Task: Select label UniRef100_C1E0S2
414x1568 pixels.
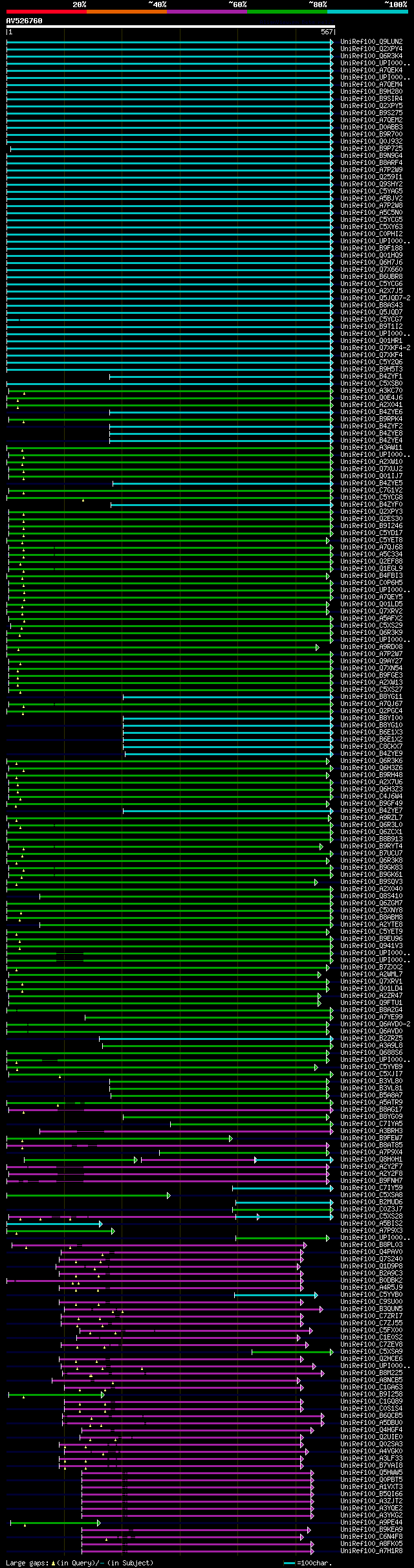Action: [371, 1338]
